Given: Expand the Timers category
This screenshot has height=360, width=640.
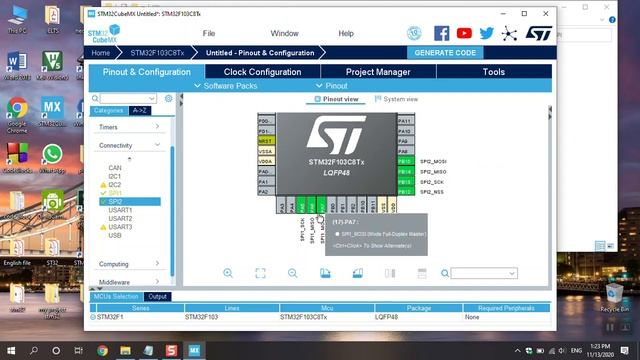Looking at the screenshot, I should (x=129, y=127).
